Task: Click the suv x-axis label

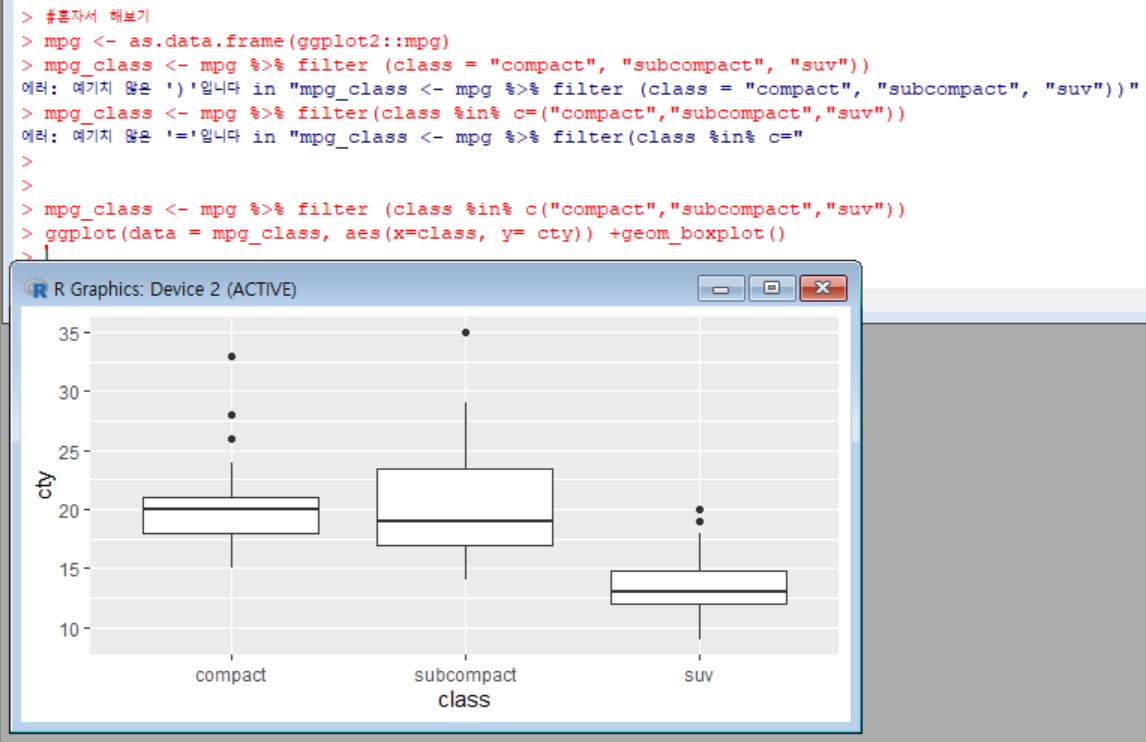Action: point(699,675)
